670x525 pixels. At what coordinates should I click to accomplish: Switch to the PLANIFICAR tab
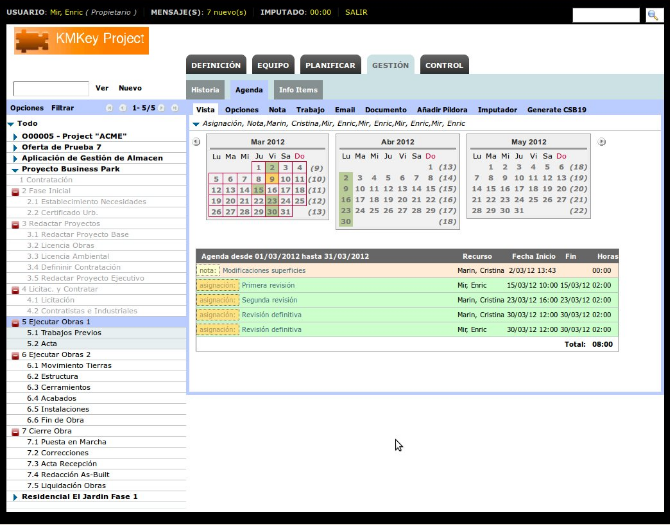(x=330, y=65)
